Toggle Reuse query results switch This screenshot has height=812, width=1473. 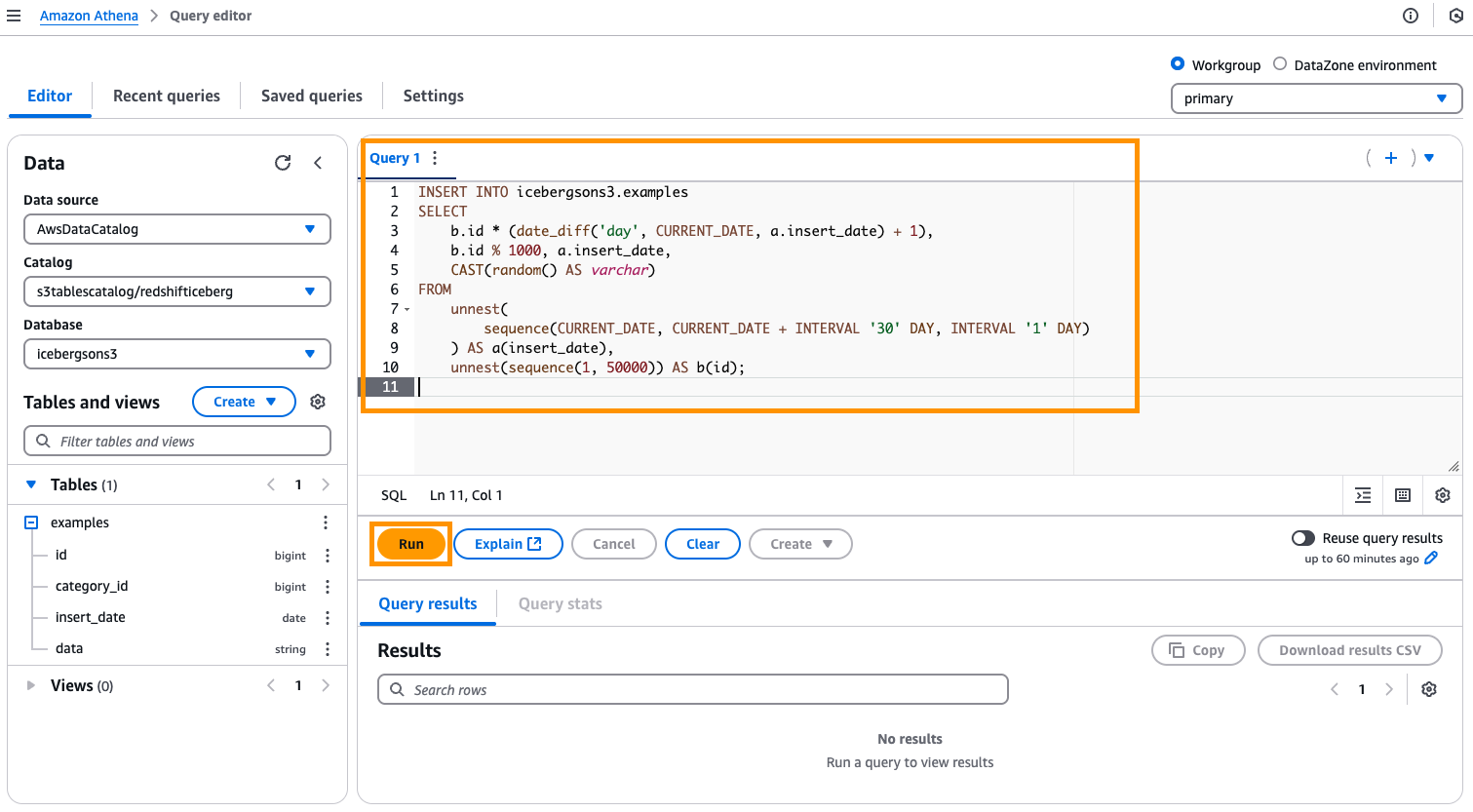(1303, 538)
